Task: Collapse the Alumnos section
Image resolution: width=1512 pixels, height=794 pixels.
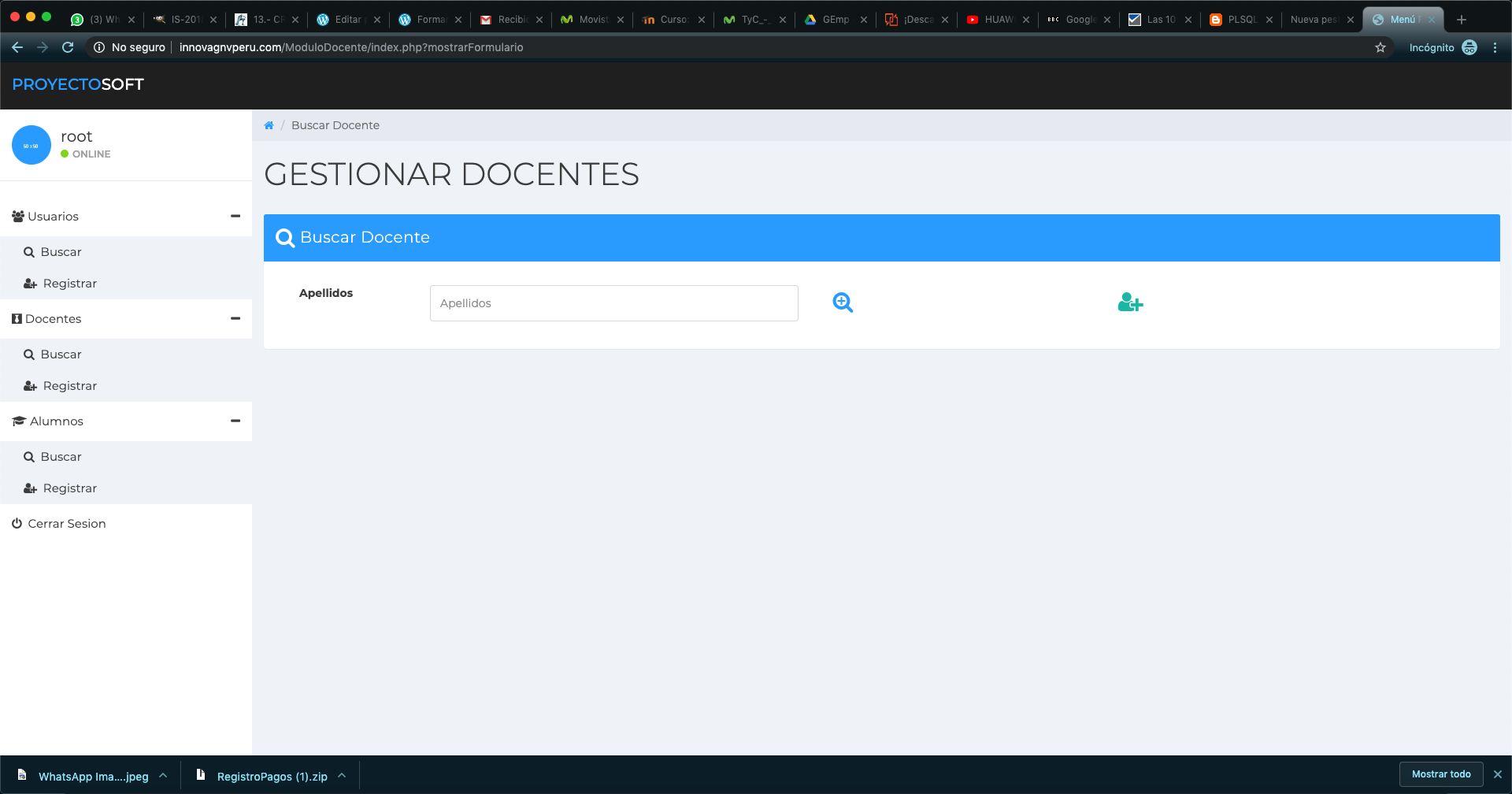Action: [x=235, y=421]
